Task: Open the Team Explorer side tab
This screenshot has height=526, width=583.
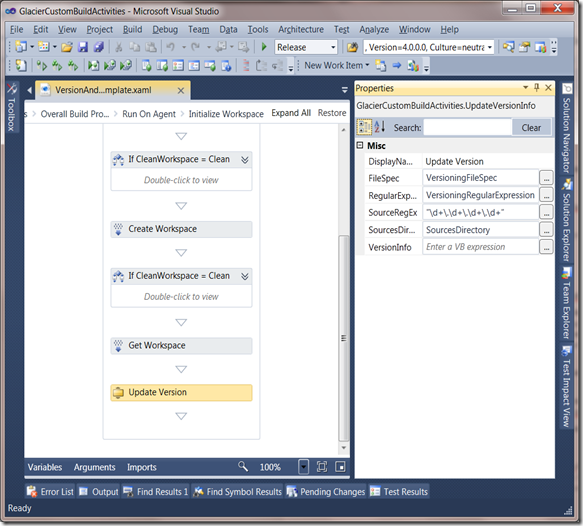Action: 567,303
